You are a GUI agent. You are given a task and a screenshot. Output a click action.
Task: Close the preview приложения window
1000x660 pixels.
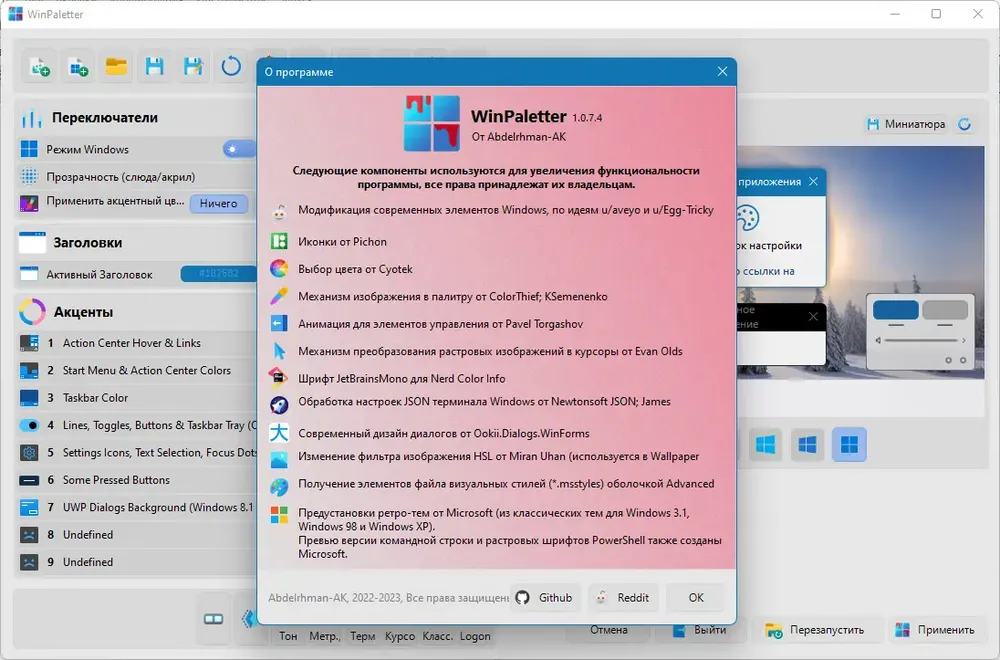tap(813, 182)
